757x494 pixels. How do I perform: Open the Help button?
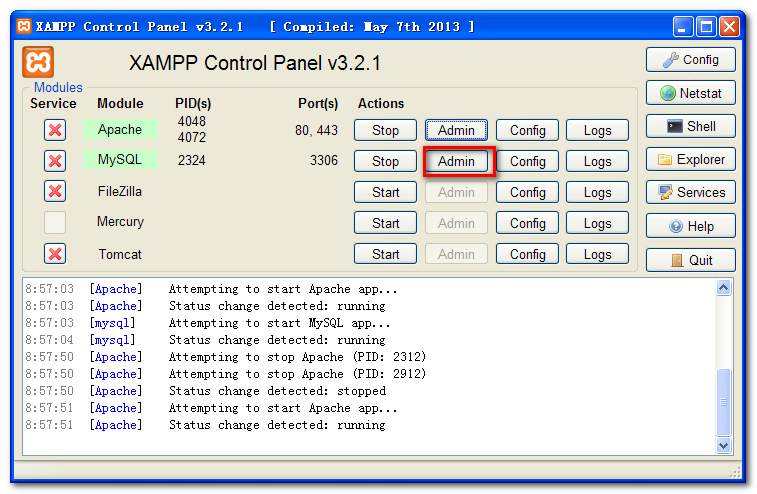[690, 226]
